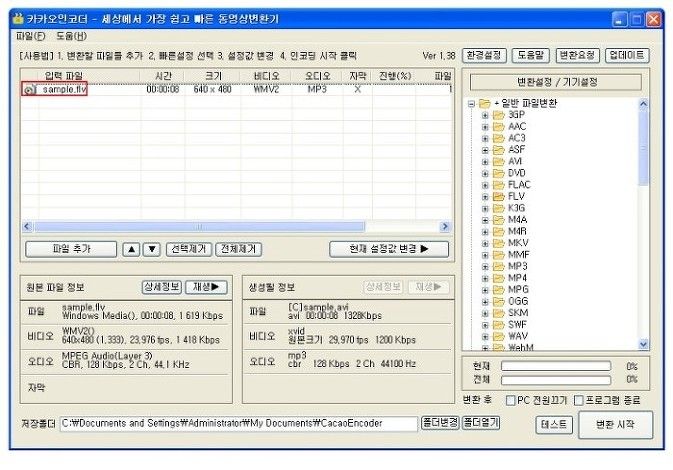
Task: Click the M4R folder icon
Action: coord(498,231)
